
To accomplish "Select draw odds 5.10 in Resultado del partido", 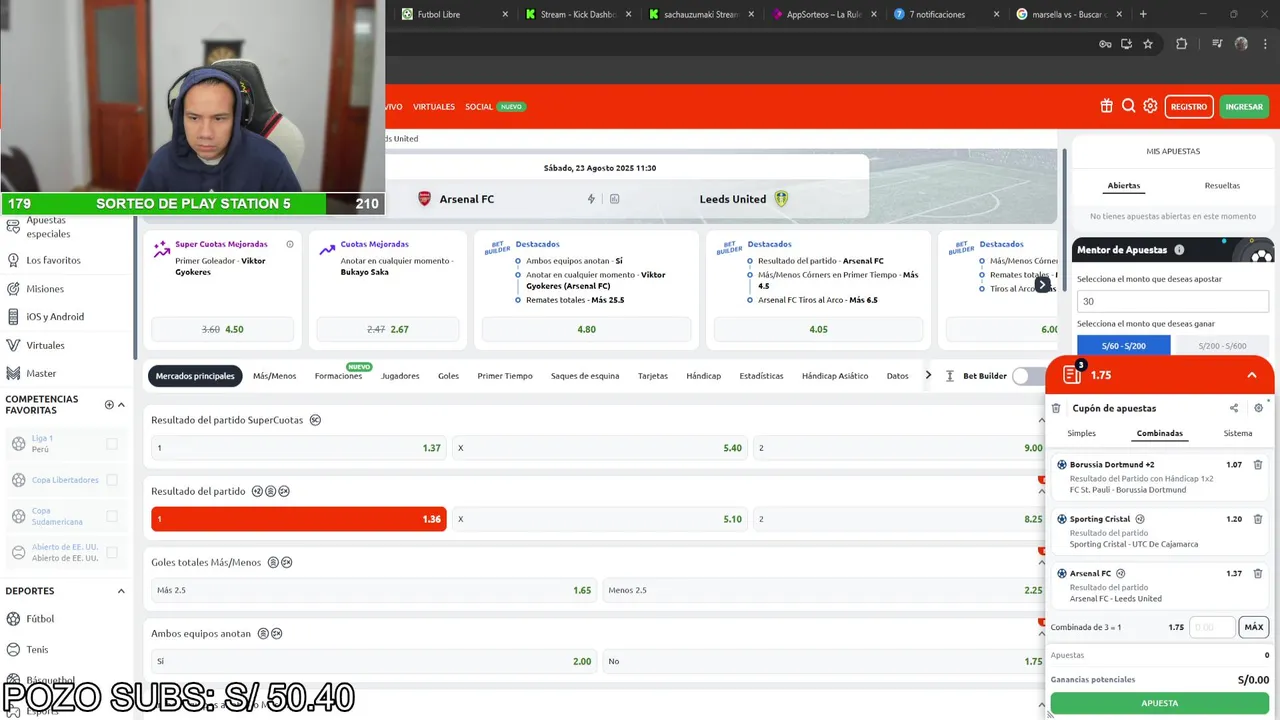I will click(x=600, y=519).
